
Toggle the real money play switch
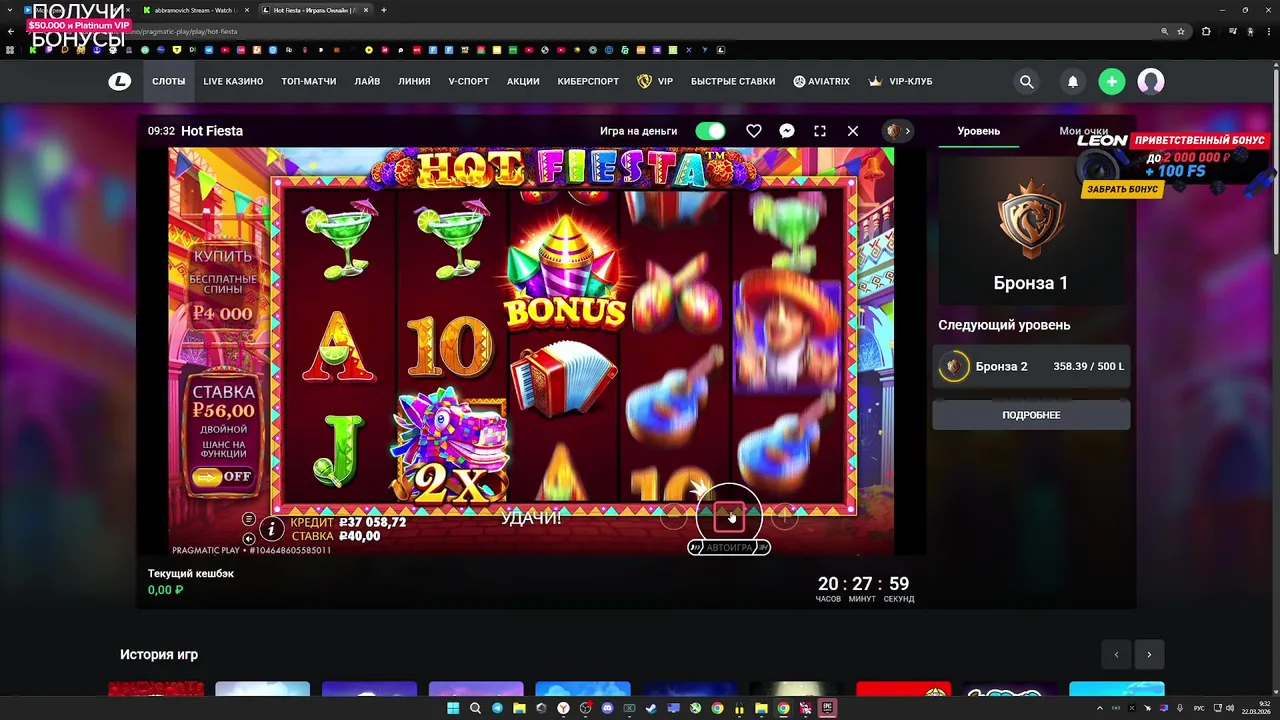[x=710, y=131]
